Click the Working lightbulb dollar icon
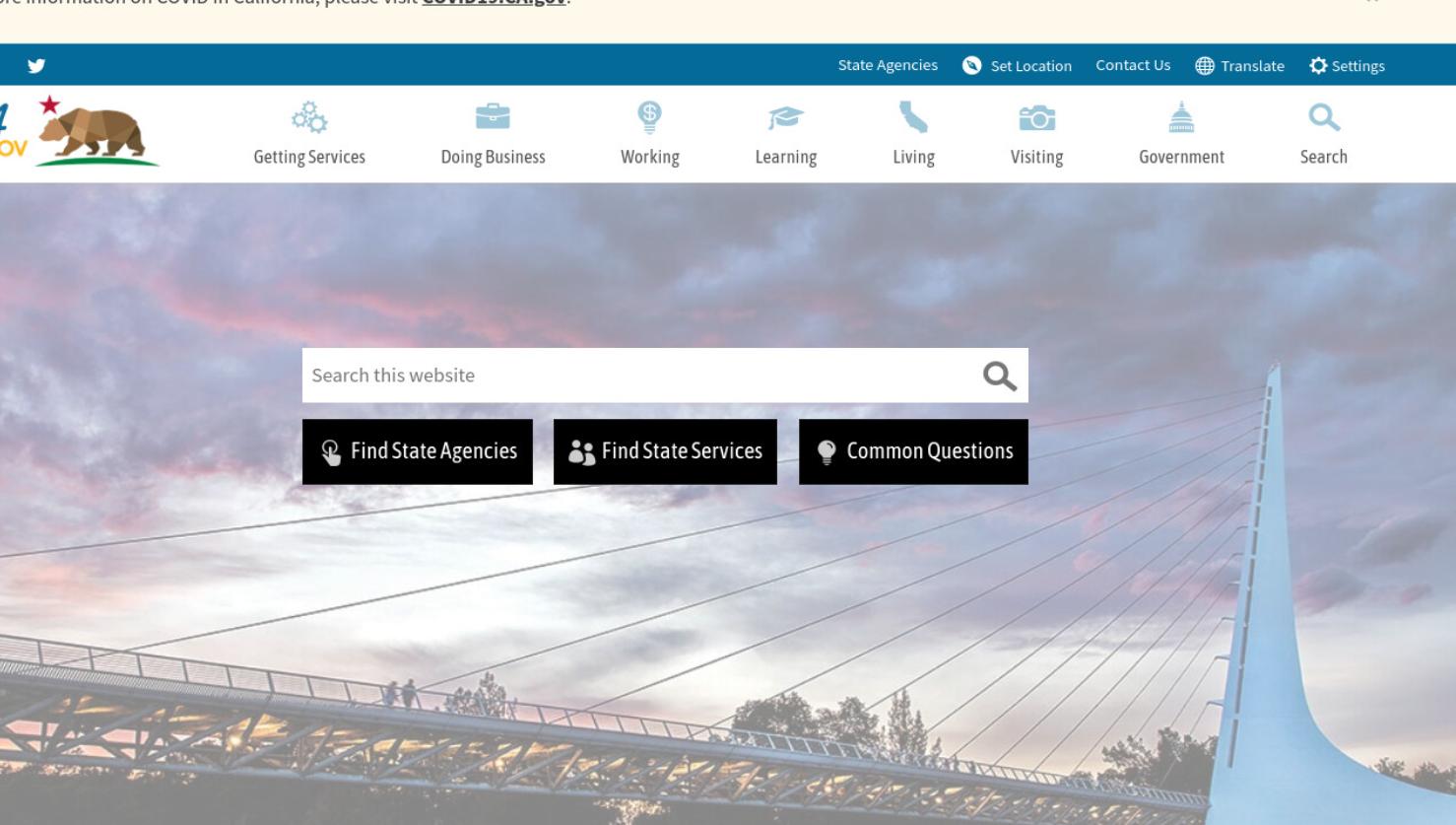The image size is (1456, 825). (649, 117)
